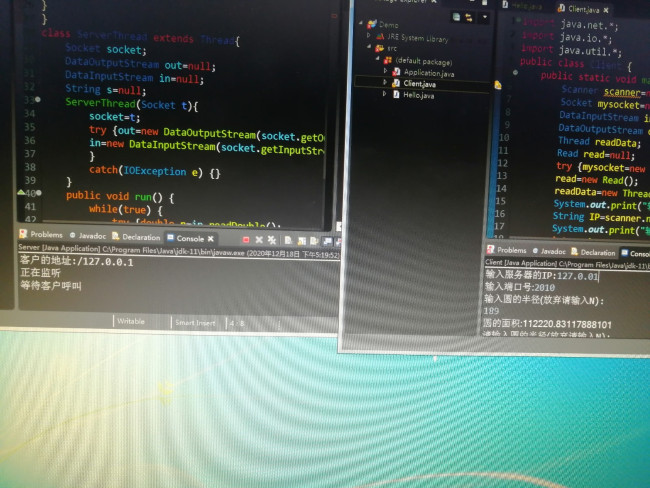Click Collapse All icon in Package Explorer
The width and height of the screenshot is (650, 488).
456,17
